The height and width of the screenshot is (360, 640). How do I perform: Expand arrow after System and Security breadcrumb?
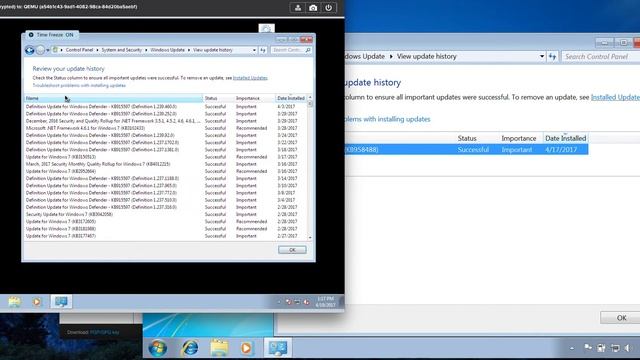[x=146, y=50]
